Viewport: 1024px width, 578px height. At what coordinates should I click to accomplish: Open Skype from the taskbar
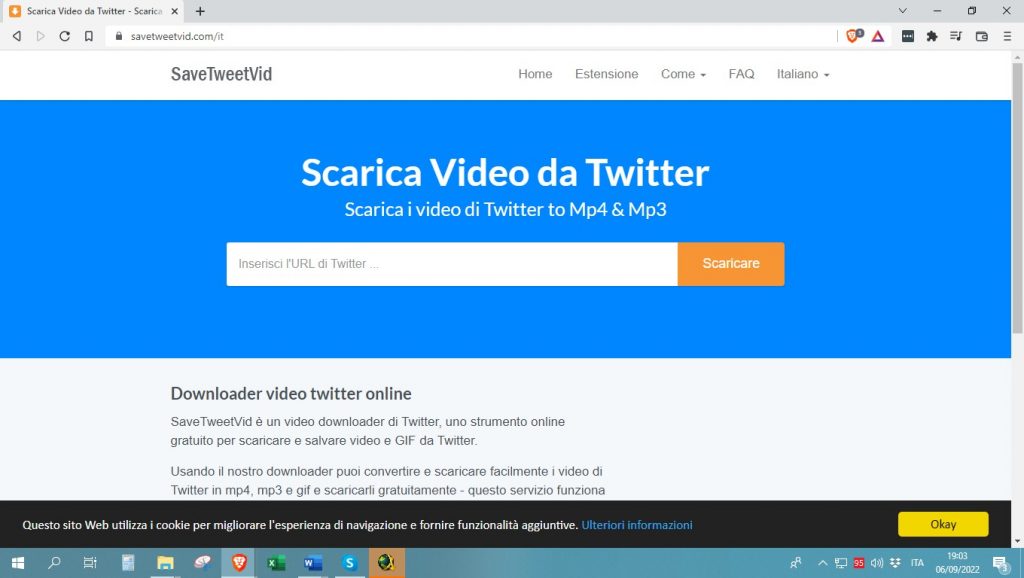point(349,563)
